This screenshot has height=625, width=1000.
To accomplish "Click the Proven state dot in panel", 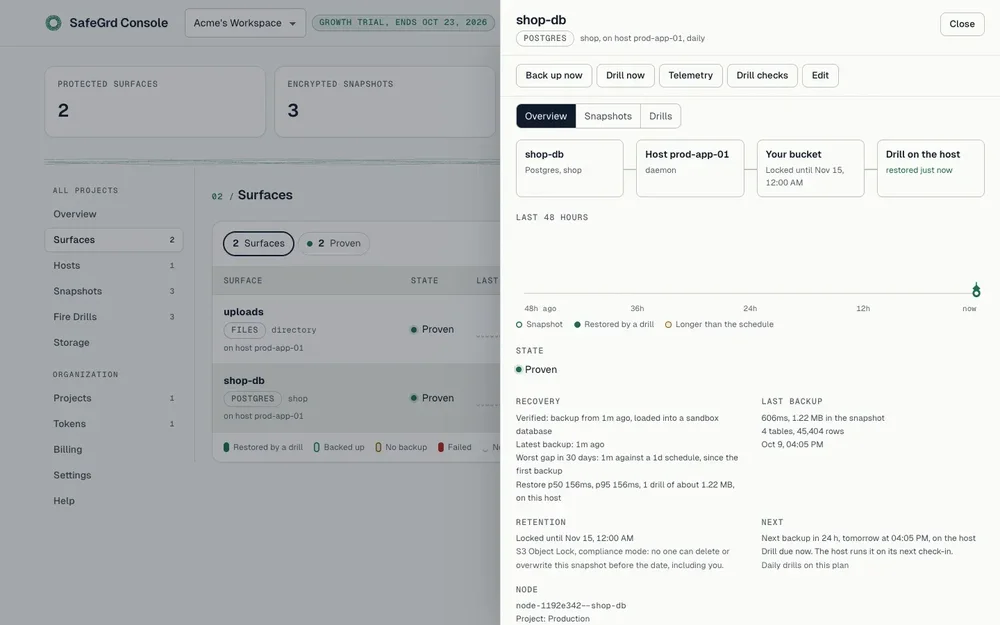I will (x=519, y=369).
